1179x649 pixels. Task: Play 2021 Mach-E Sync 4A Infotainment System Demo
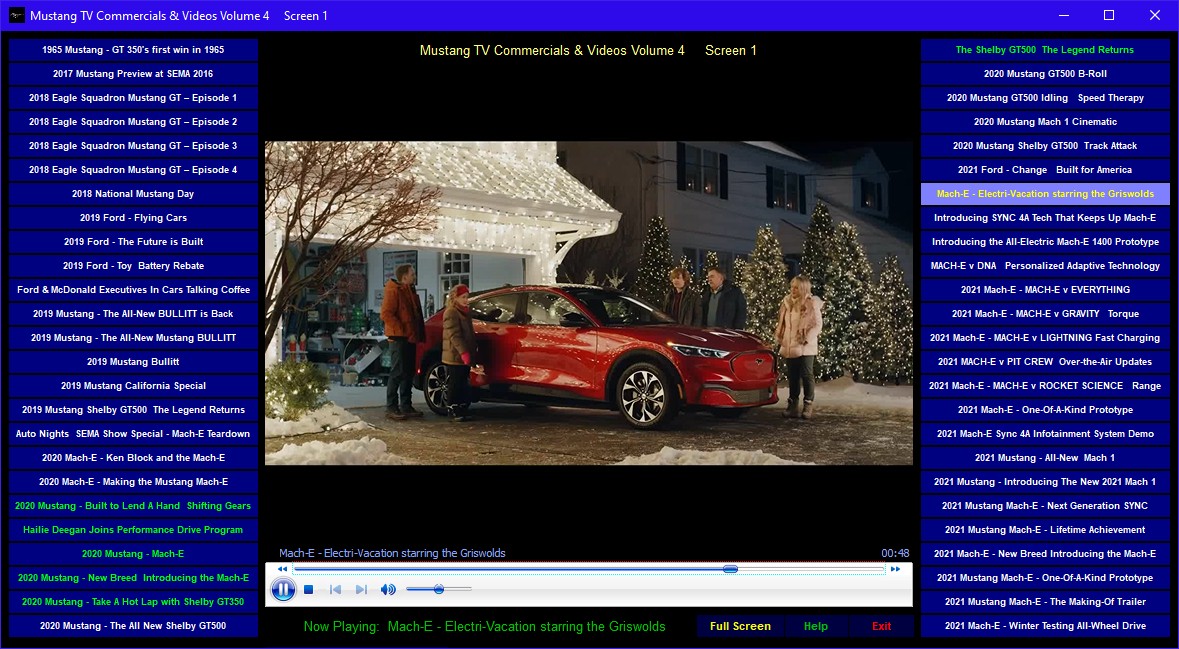click(1045, 434)
